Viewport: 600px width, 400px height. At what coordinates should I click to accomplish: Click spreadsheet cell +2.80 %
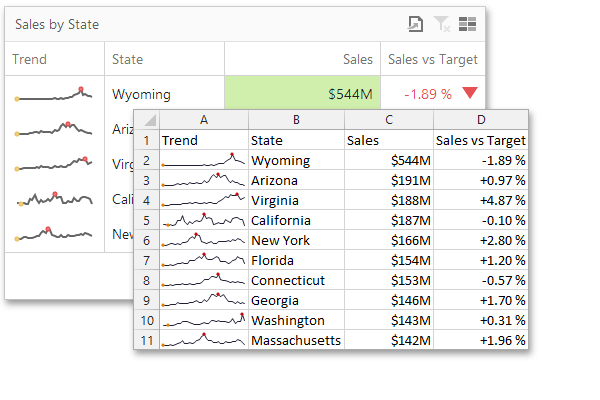tap(481, 240)
